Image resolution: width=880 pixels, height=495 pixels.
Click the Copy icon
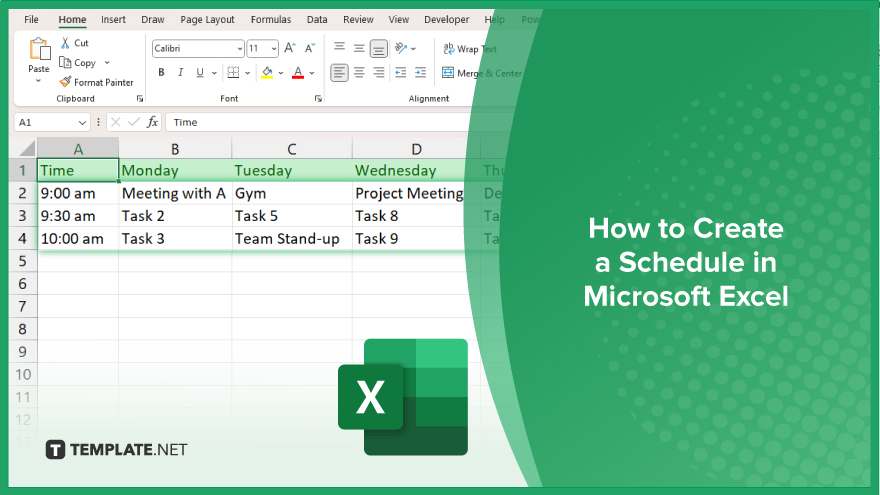tap(65, 62)
